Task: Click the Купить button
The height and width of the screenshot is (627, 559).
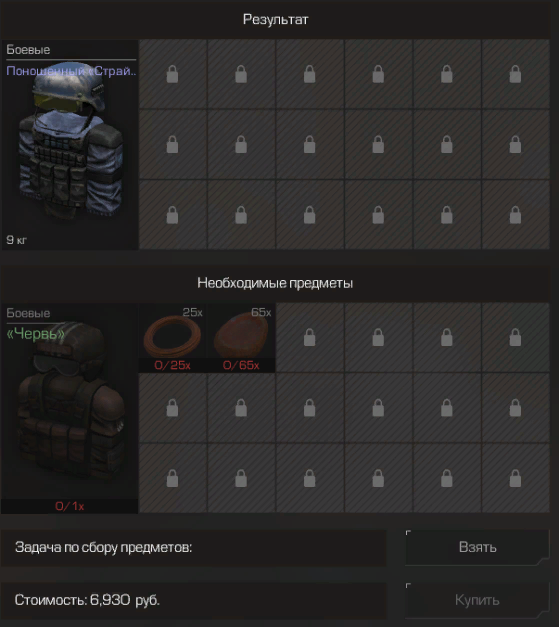Action: [477, 600]
